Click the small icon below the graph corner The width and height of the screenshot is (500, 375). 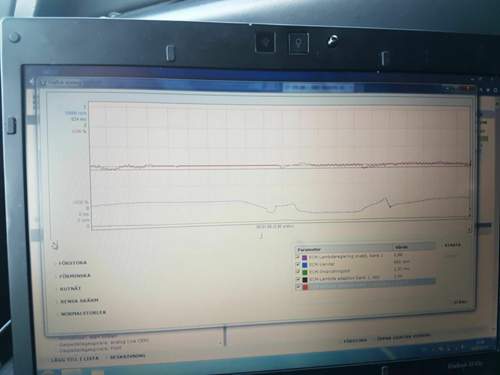[55, 245]
